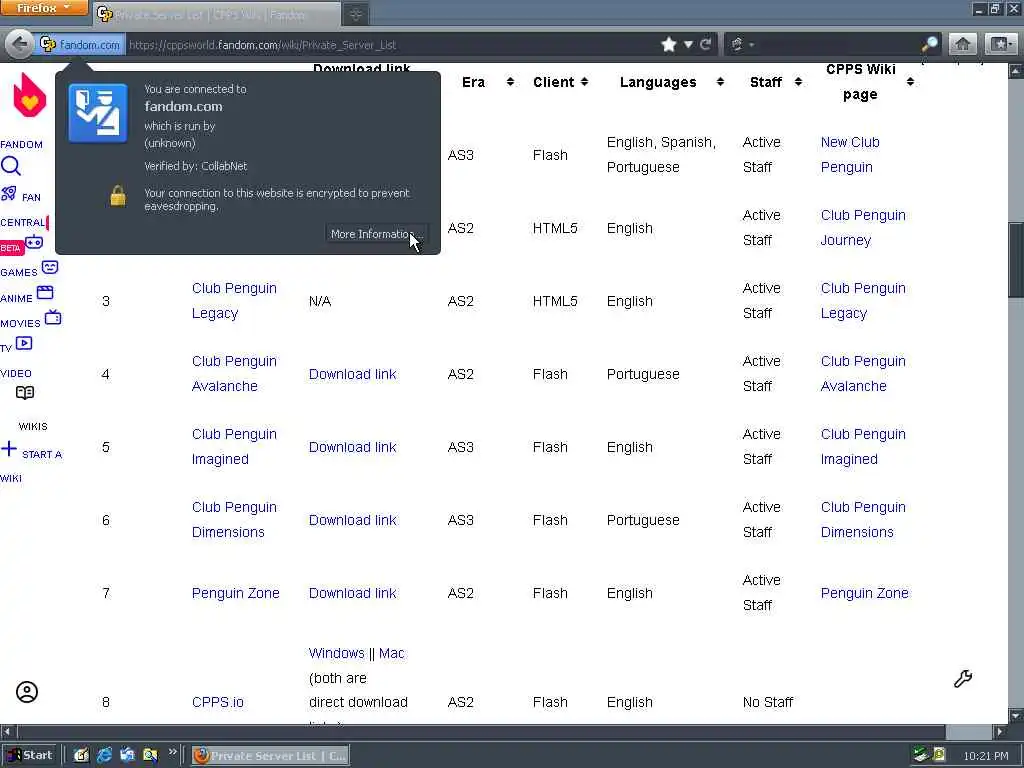Open the Club Penguin Legacy server name link
This screenshot has height=768, width=1024.
click(234, 301)
